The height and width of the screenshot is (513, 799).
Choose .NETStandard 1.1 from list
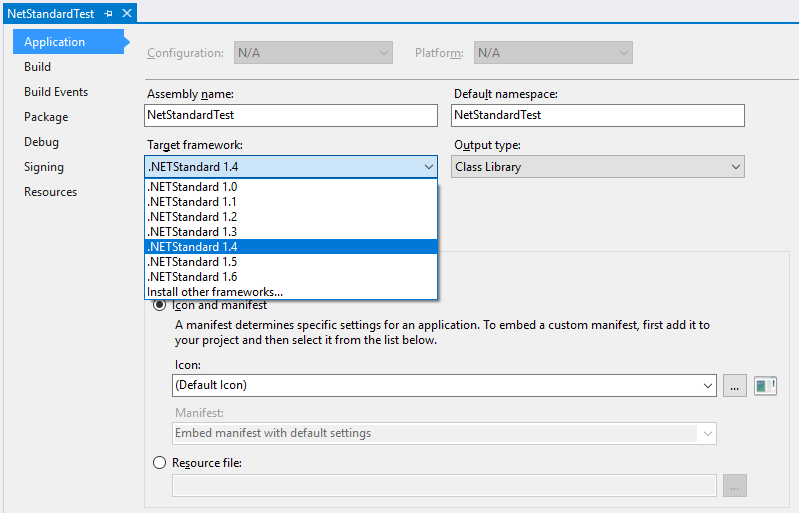(x=291, y=202)
